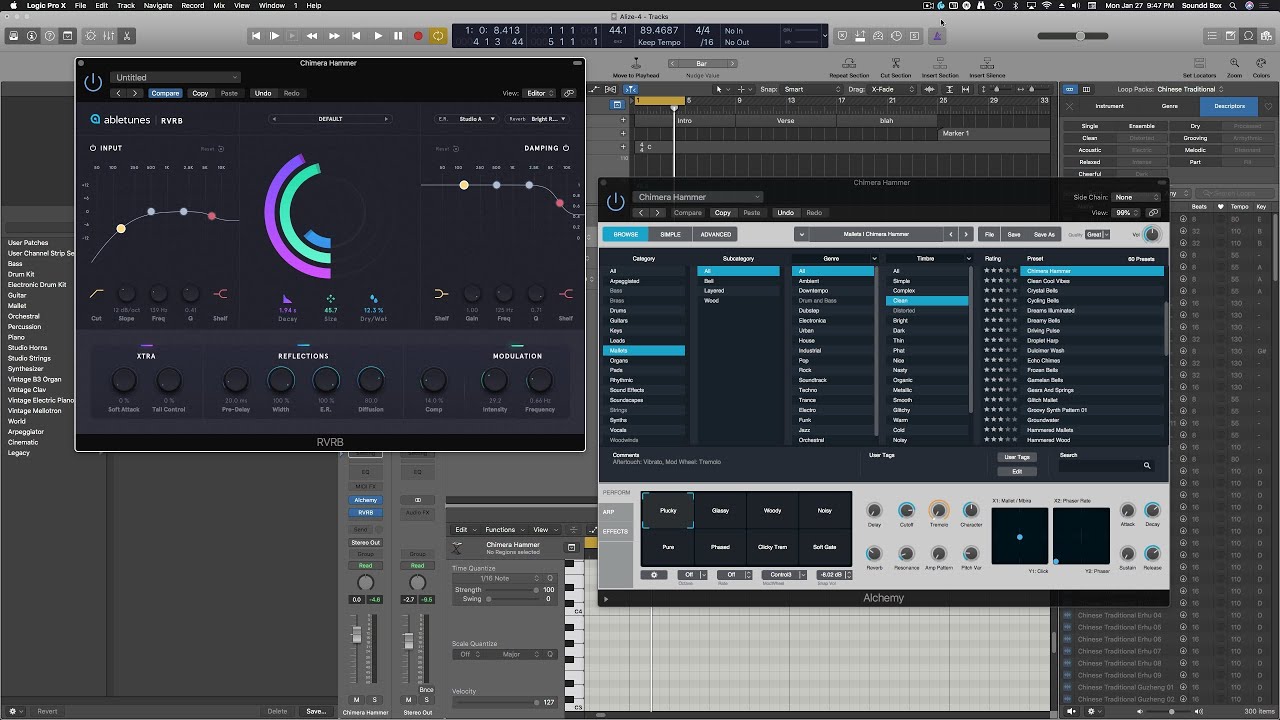Adjust the quantize Strength slider

(x=512, y=590)
